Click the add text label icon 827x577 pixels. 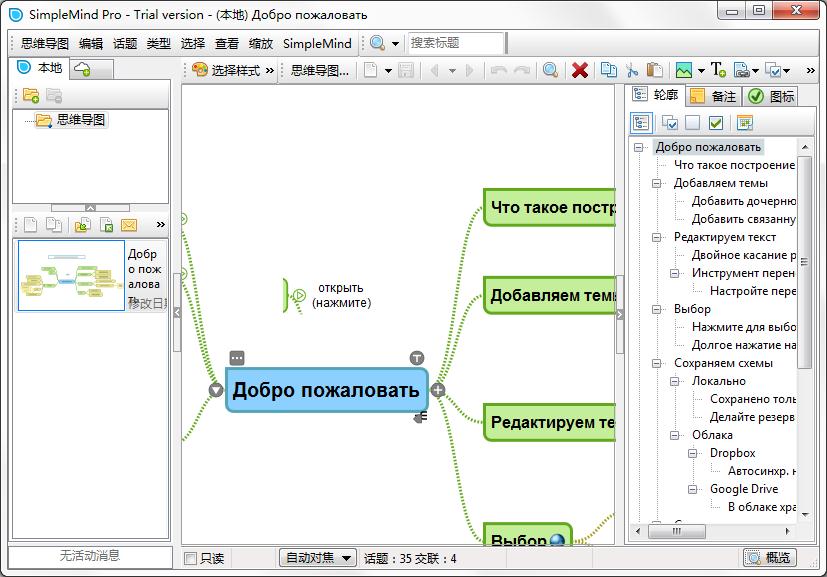(x=718, y=70)
